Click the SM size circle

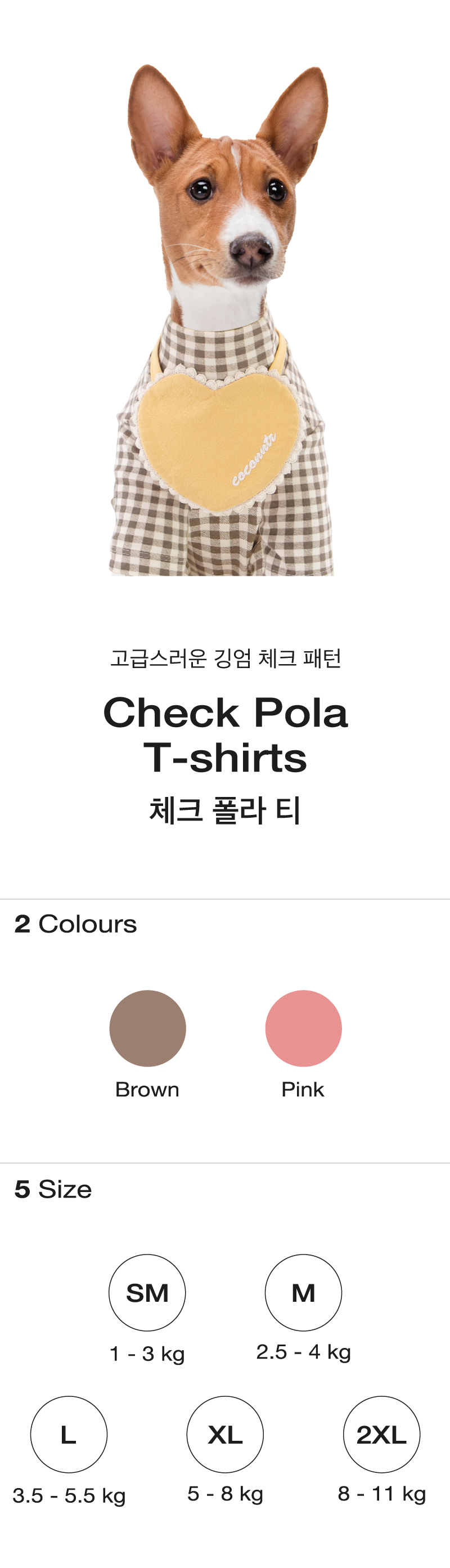[147, 1292]
